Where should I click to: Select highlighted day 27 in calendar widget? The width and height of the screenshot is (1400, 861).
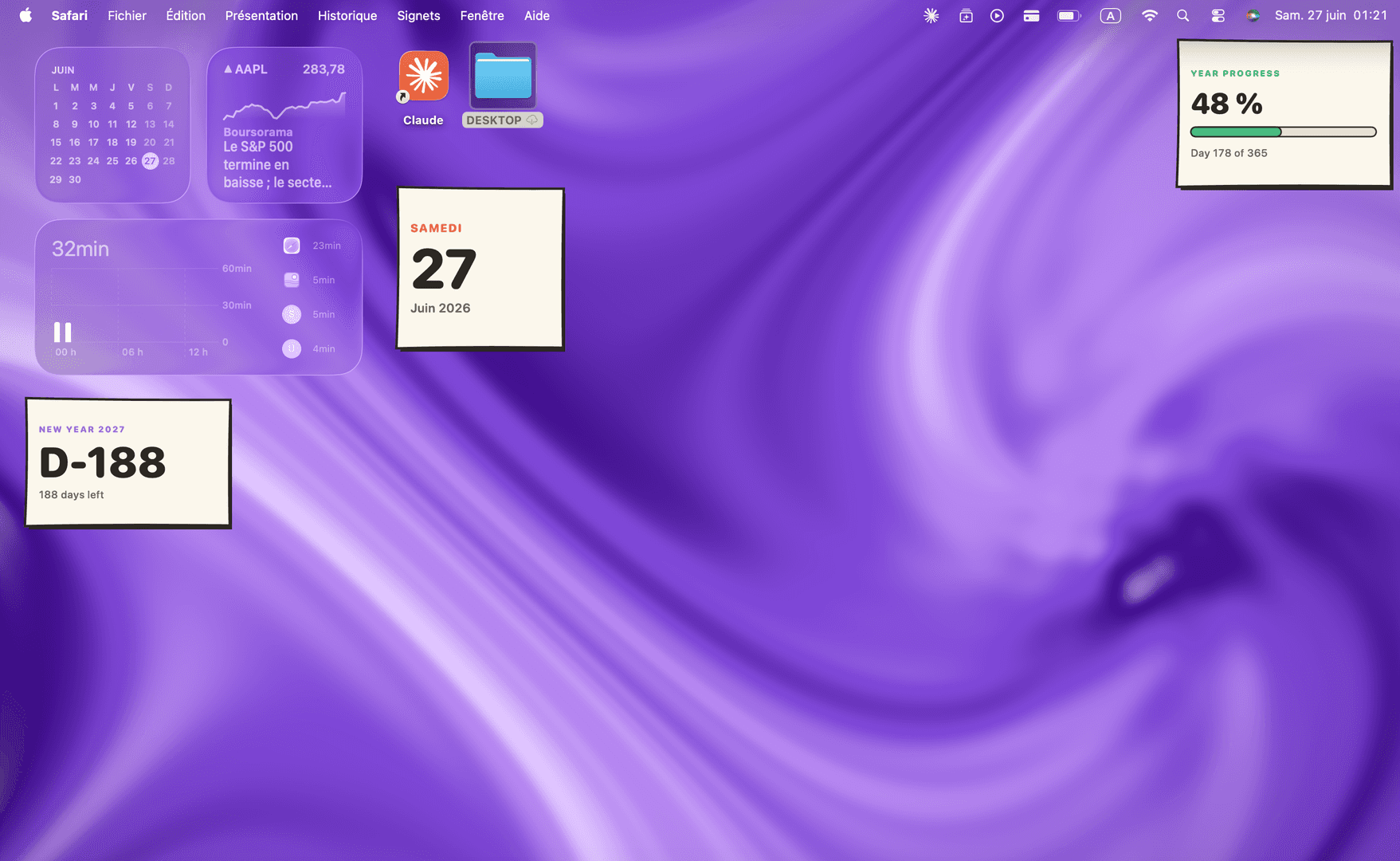150,161
